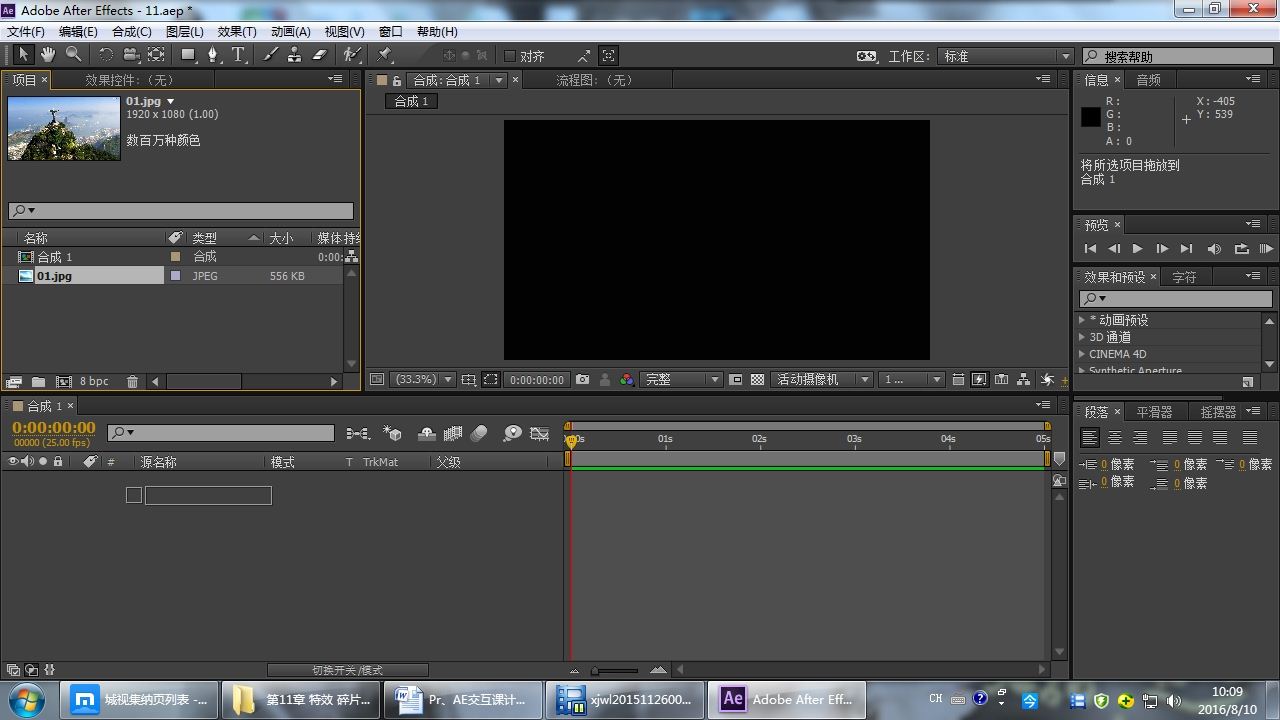Screen dimensions: 1280x720
Task: Open the 活动摄像机 camera dropdown
Action: 822,380
